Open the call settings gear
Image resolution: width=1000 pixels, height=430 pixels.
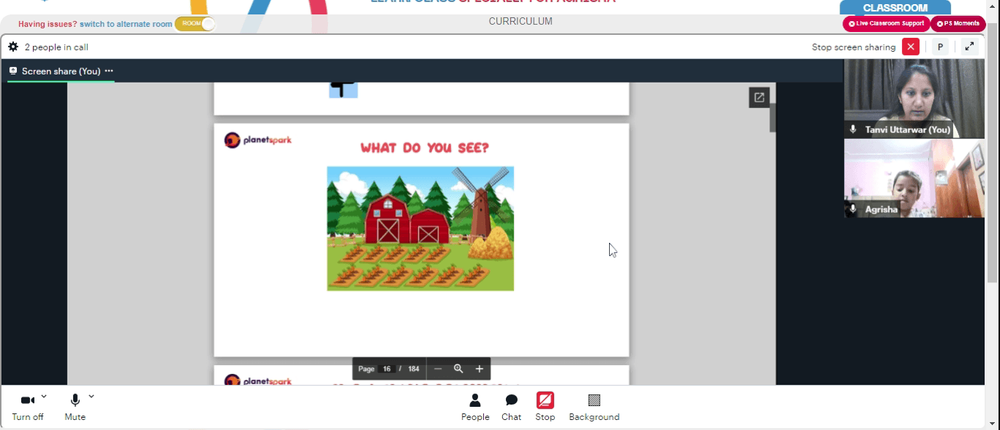13,47
